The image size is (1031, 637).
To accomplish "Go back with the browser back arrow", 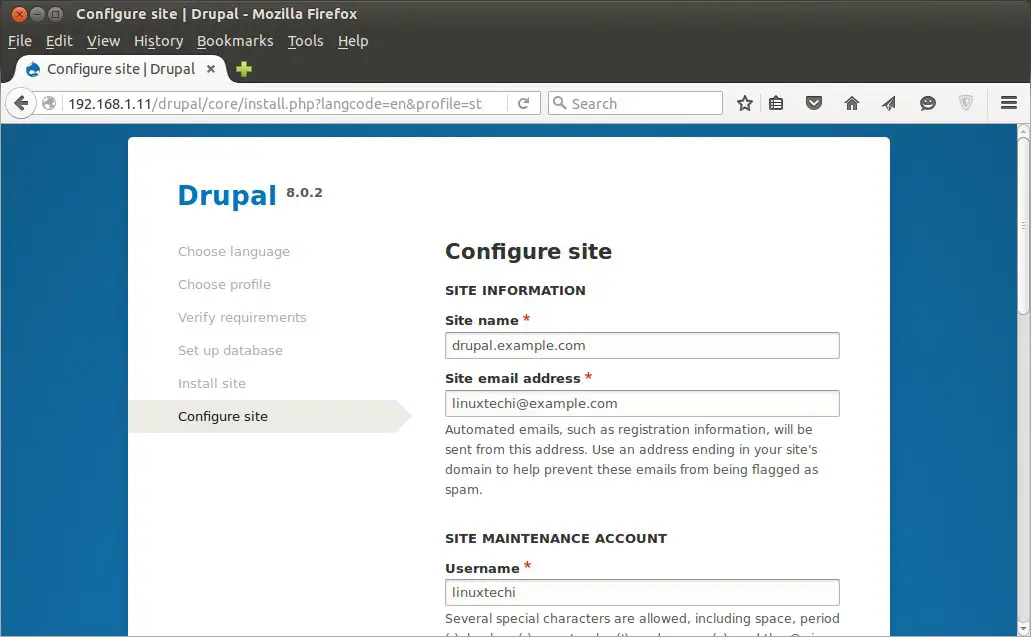I will (x=21, y=103).
